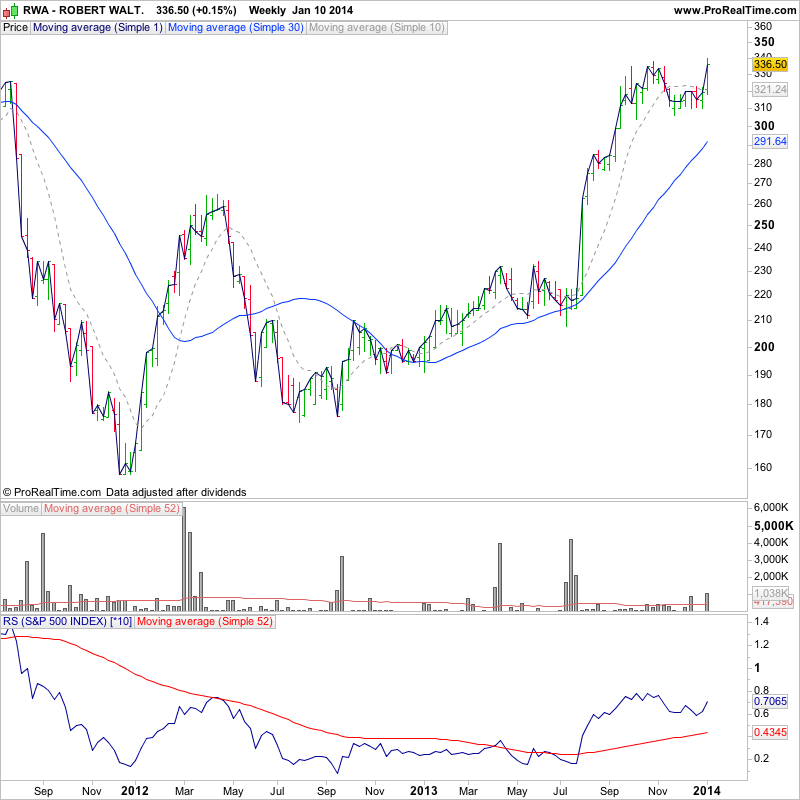Click the Data adjusted after dividends note
The height and width of the screenshot is (800, 800).
point(176,492)
